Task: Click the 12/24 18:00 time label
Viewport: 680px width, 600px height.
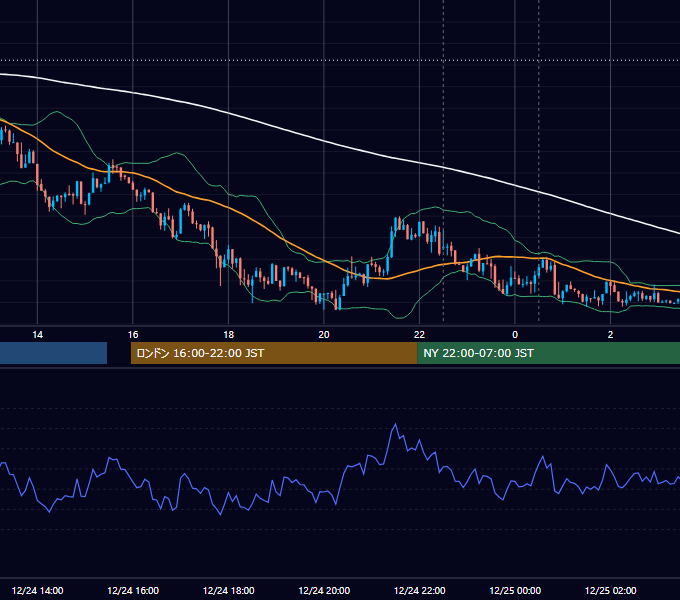Action: (x=229, y=590)
